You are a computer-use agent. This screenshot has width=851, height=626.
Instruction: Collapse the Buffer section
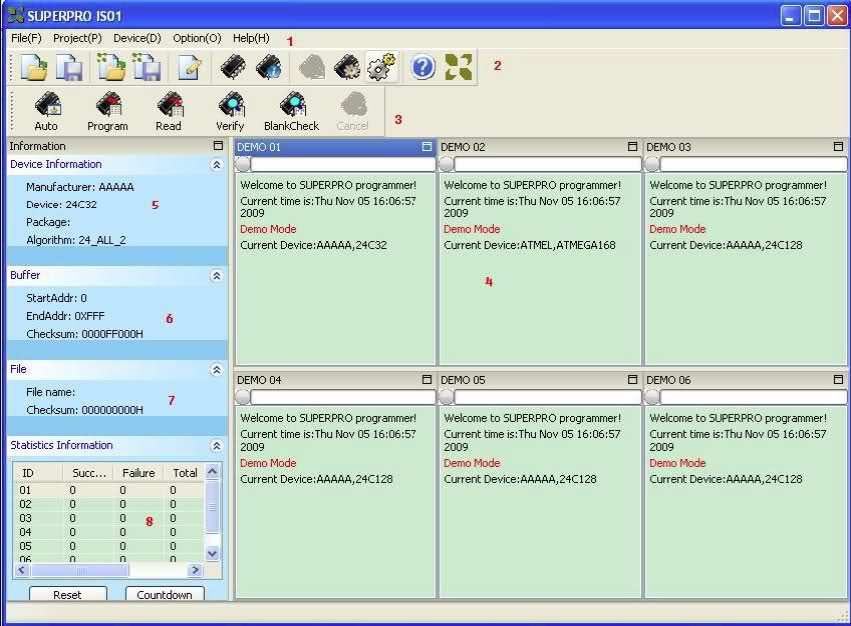pyautogui.click(x=216, y=275)
